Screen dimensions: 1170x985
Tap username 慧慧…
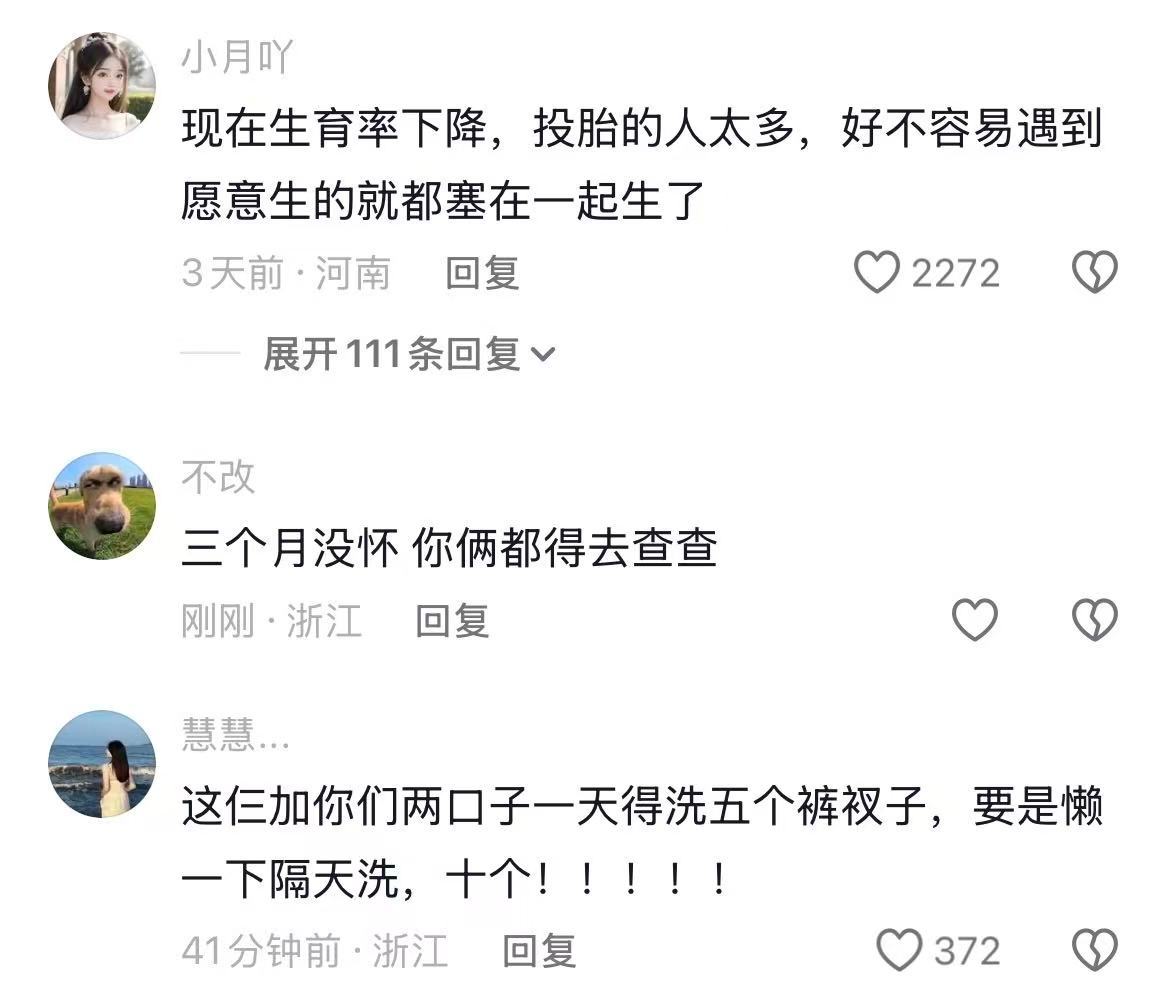click(x=236, y=736)
